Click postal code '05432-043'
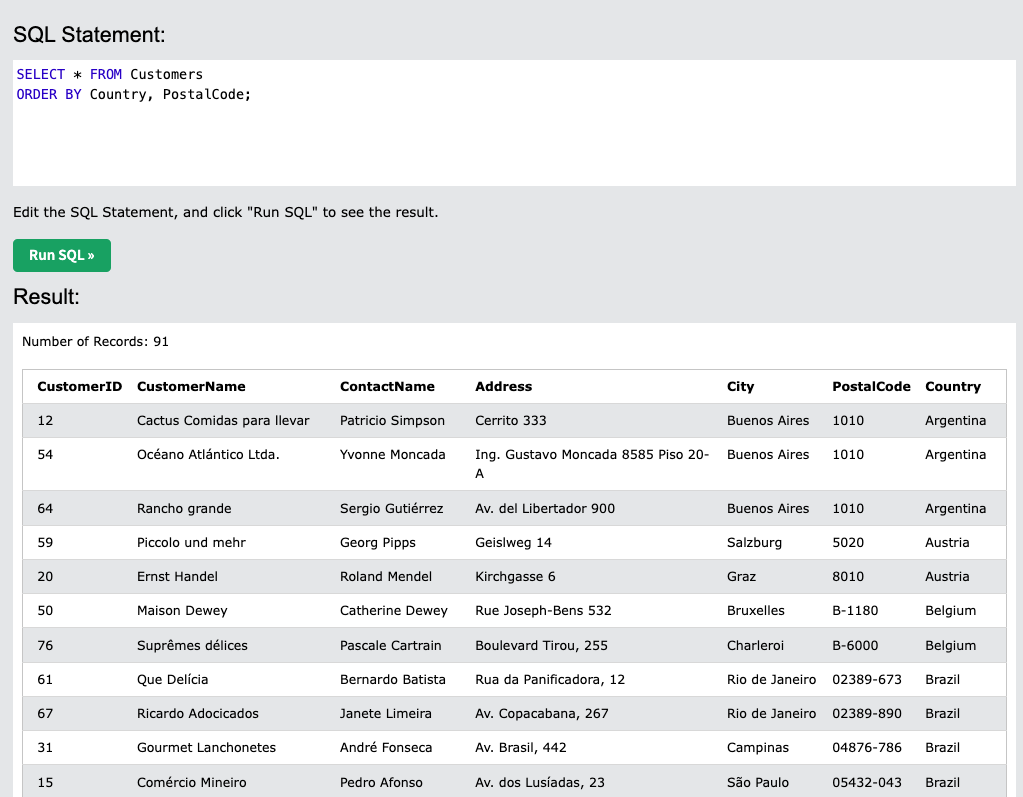1023x797 pixels. point(866,782)
